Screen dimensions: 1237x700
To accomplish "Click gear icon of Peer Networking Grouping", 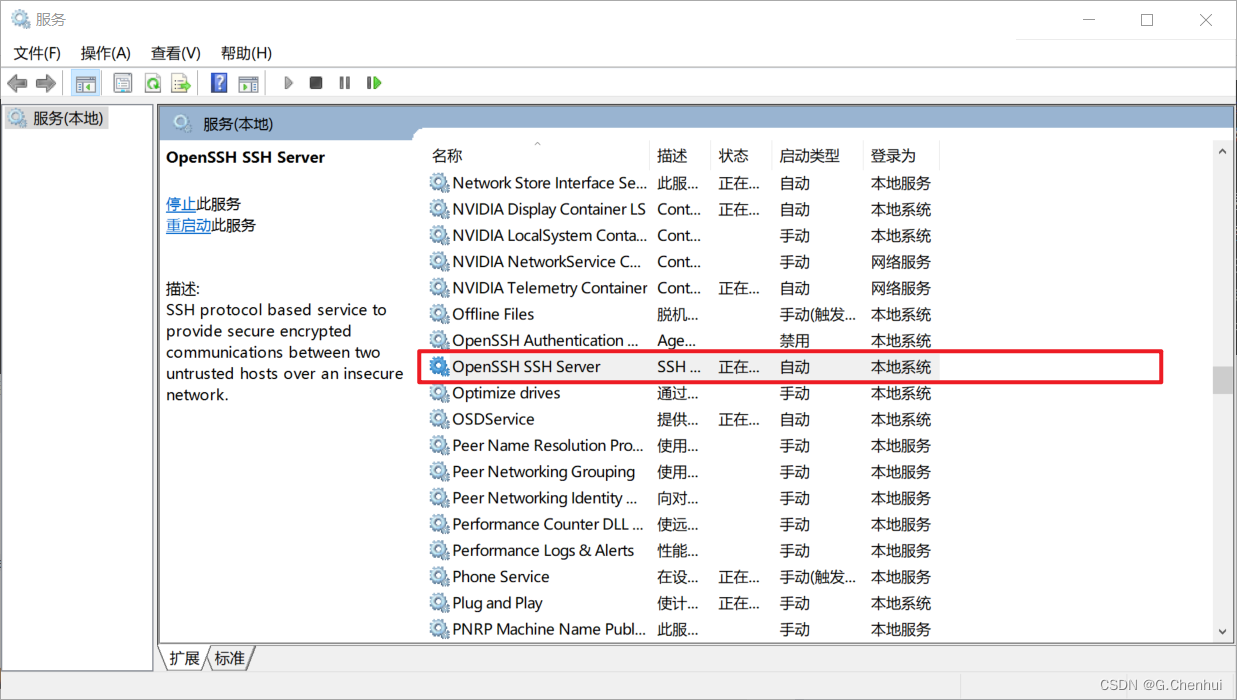I will click(x=439, y=471).
